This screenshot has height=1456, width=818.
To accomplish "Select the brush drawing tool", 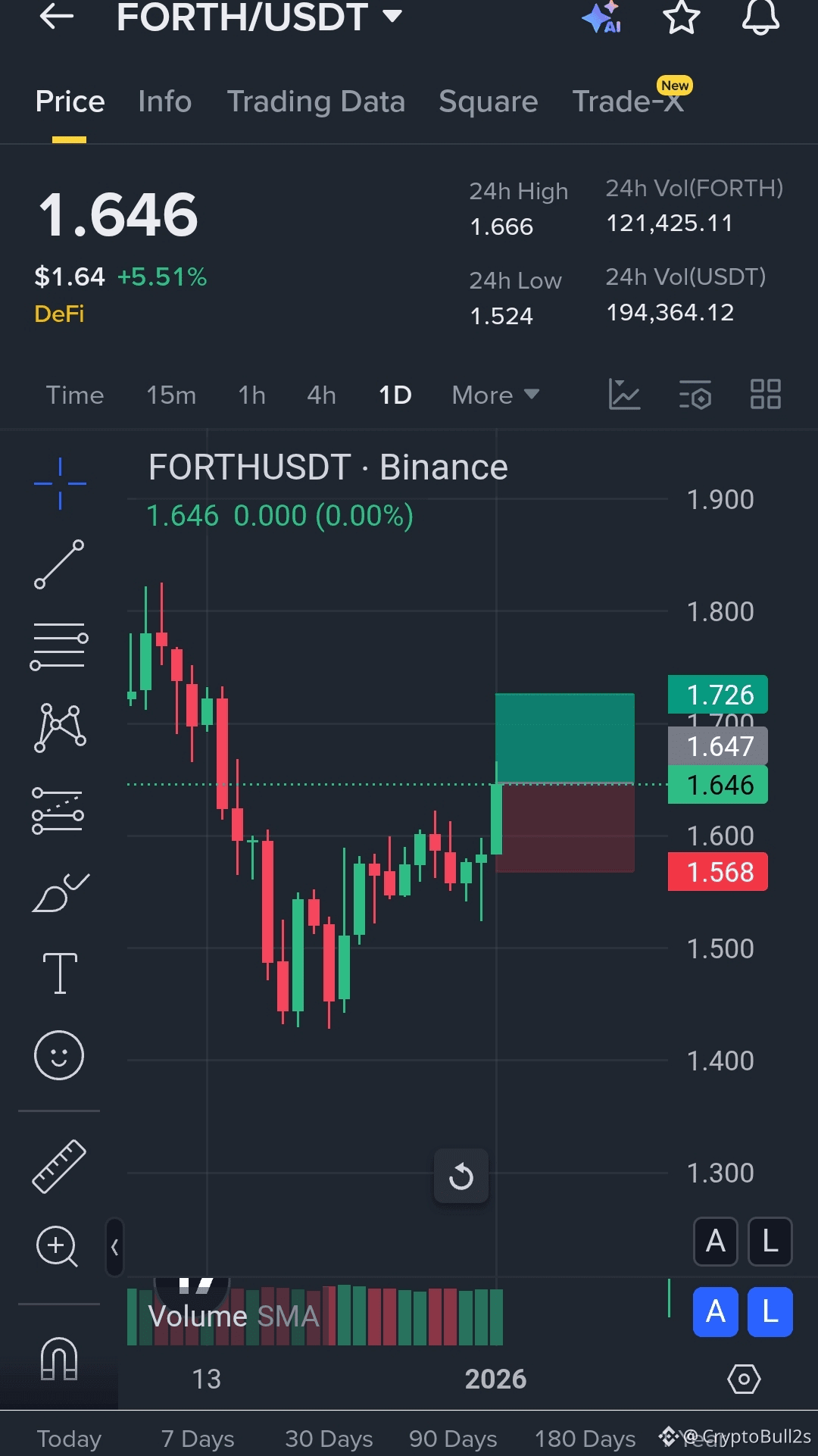I will 61,892.
